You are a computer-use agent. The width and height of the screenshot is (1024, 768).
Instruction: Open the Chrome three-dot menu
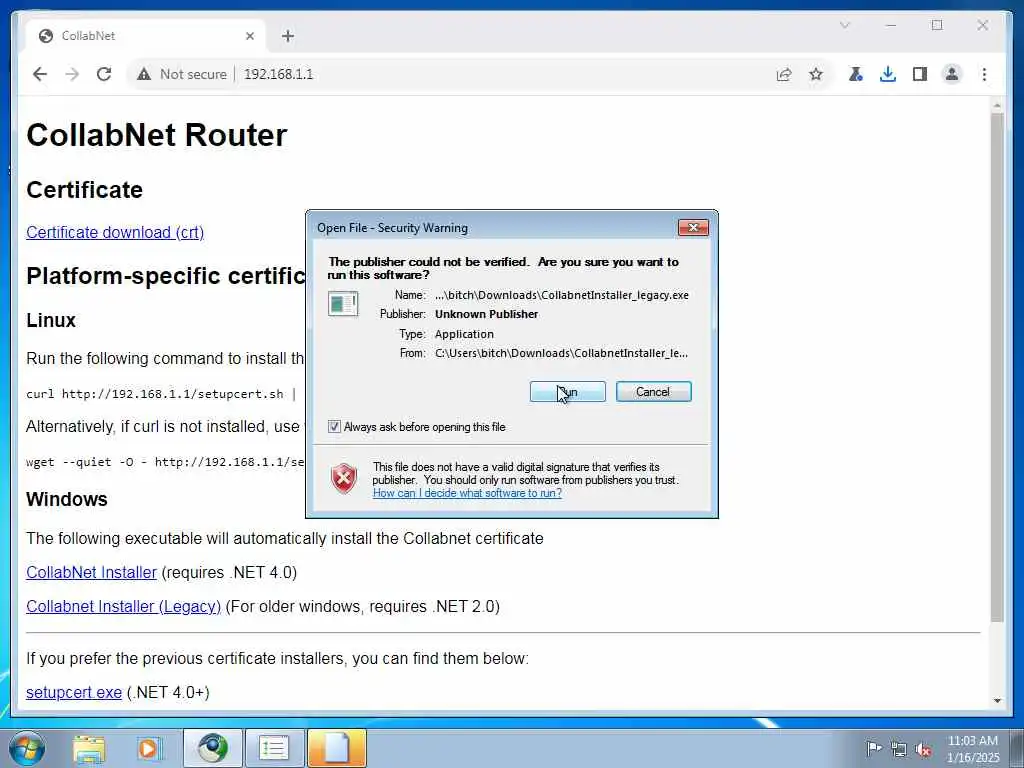[984, 74]
